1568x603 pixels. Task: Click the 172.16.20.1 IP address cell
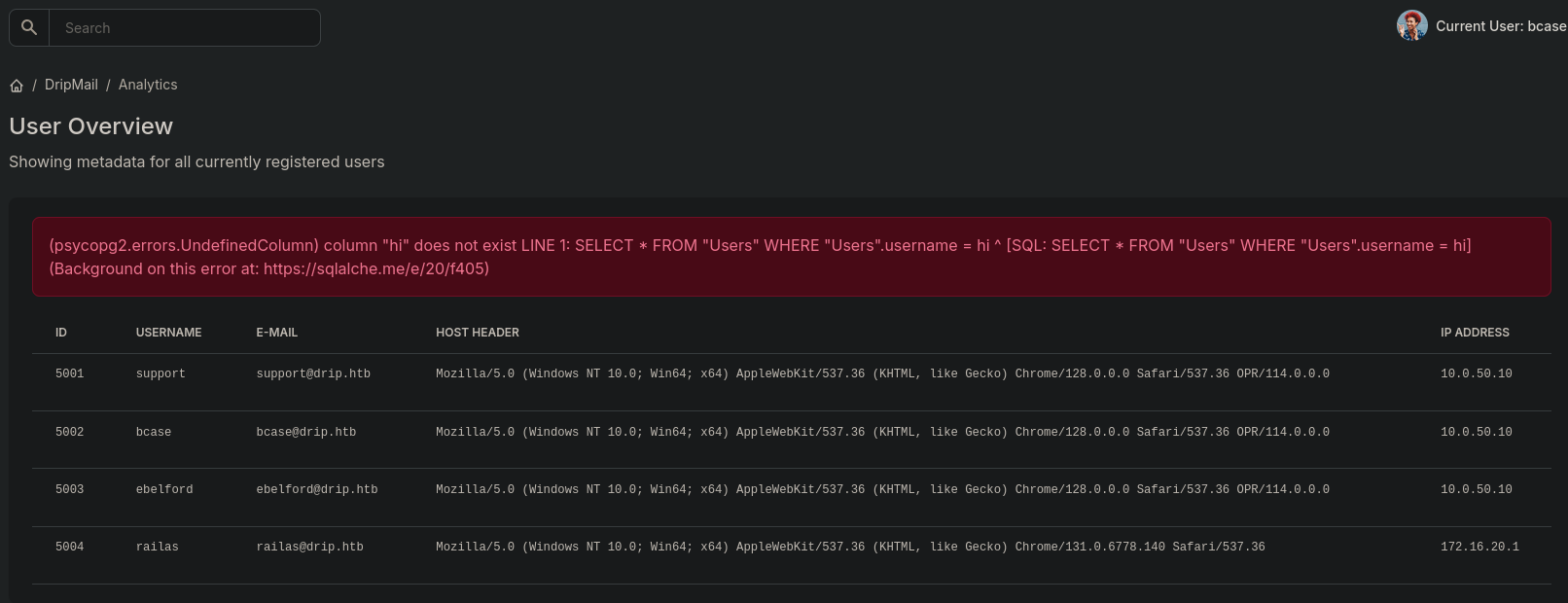point(1479,547)
